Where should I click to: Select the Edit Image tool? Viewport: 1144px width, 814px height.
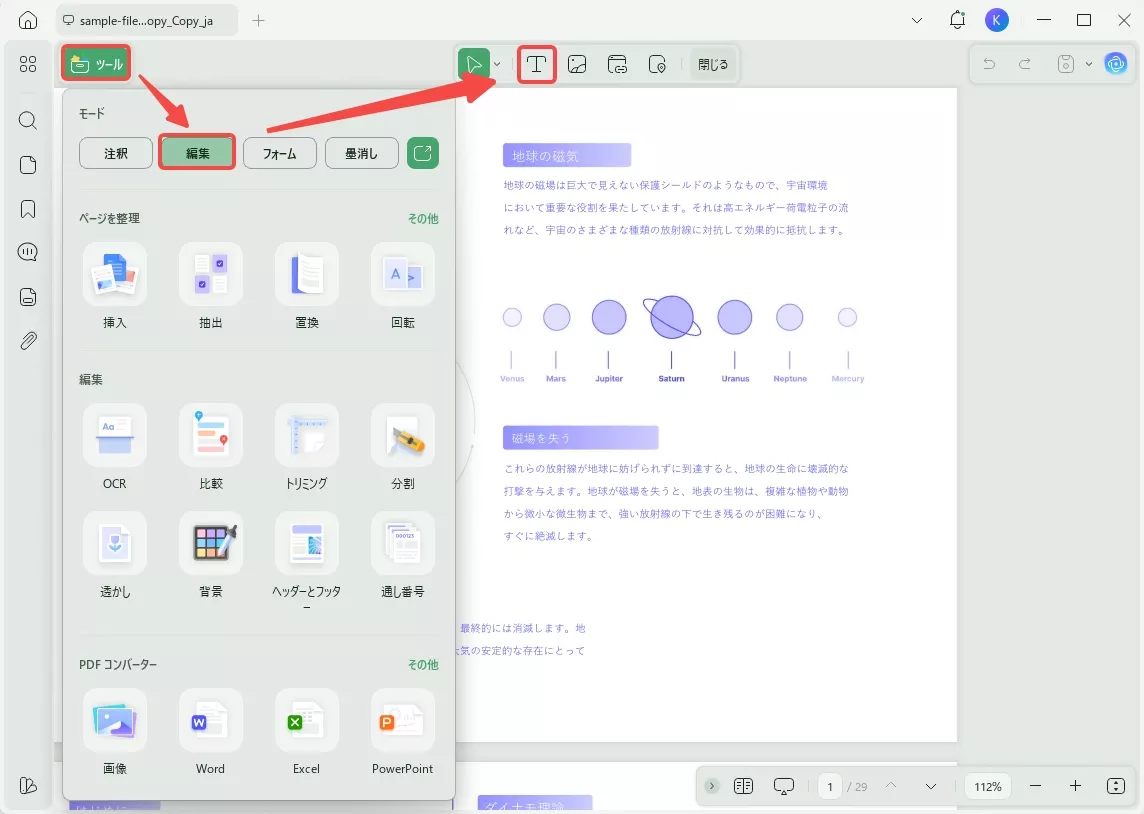(x=577, y=63)
